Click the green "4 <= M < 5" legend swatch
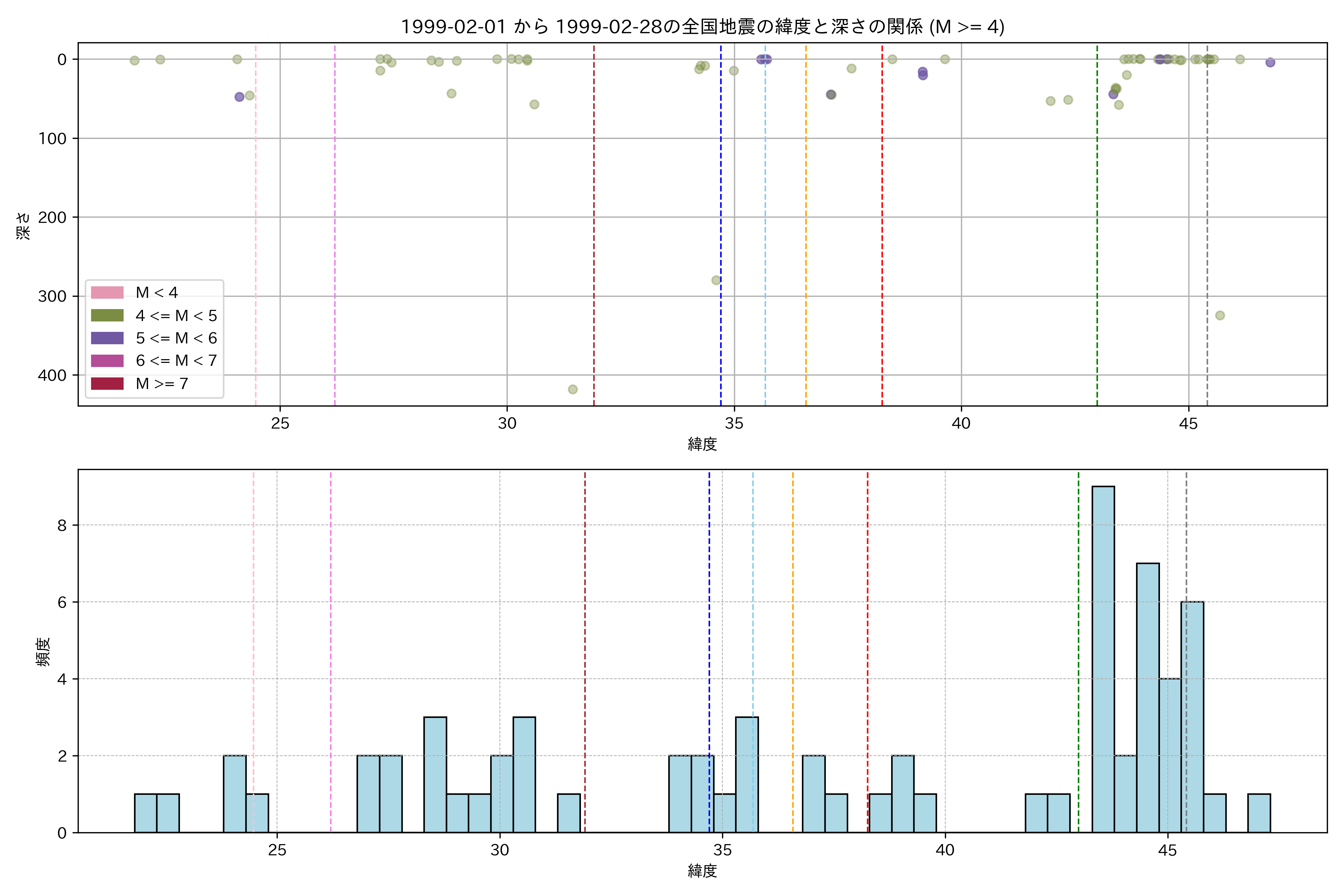1344x896 pixels. point(107,315)
